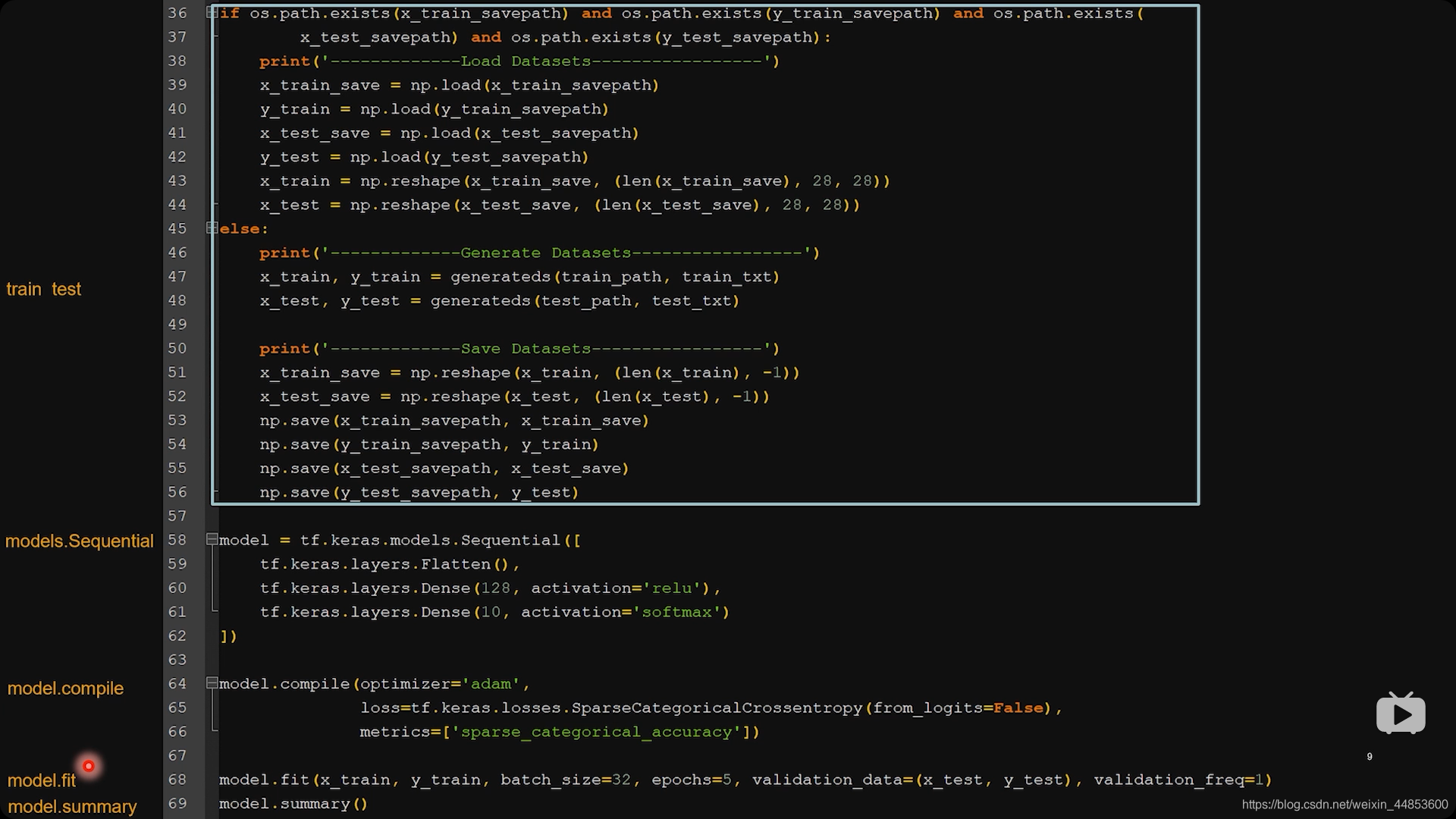Collapse the else block at line 45
Screen dimensions: 1456x819
click(x=212, y=228)
